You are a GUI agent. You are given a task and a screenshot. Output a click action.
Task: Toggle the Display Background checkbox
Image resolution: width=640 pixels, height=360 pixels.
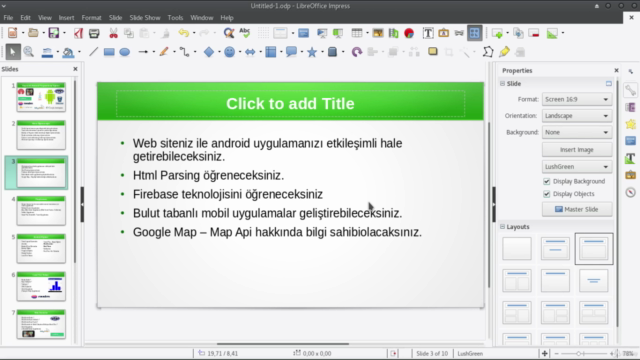[x=547, y=181]
